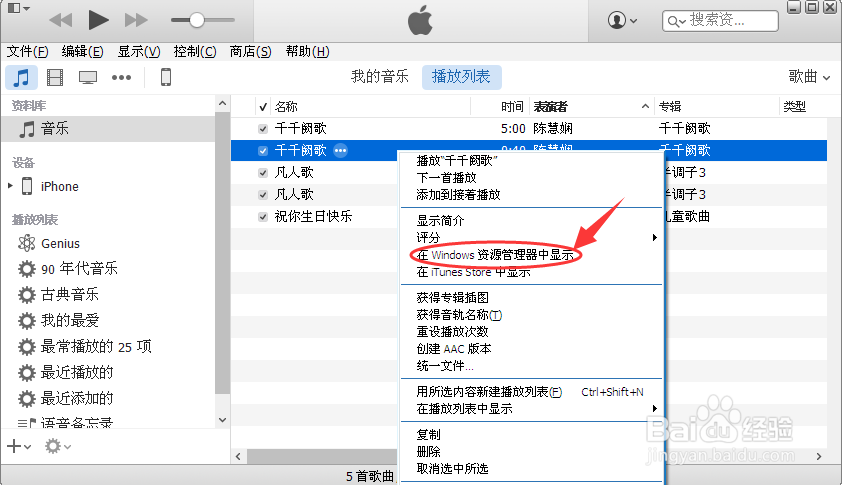Open the more media types ellipsis

(x=121, y=77)
